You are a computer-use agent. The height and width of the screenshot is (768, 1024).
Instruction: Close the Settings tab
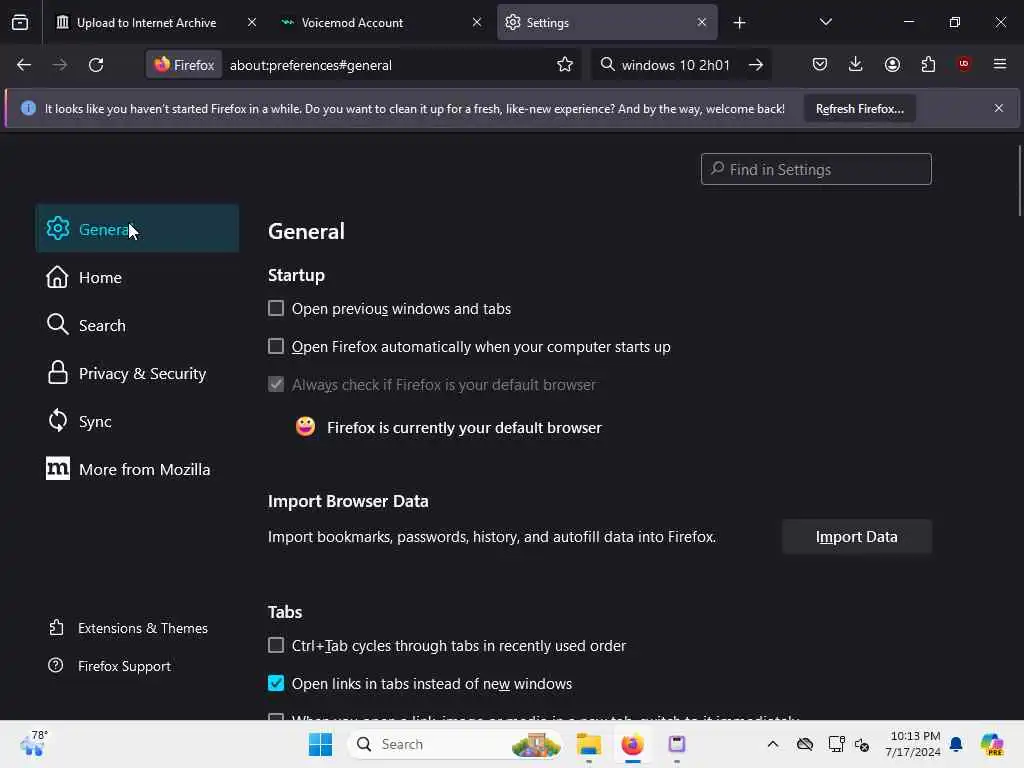pos(701,22)
